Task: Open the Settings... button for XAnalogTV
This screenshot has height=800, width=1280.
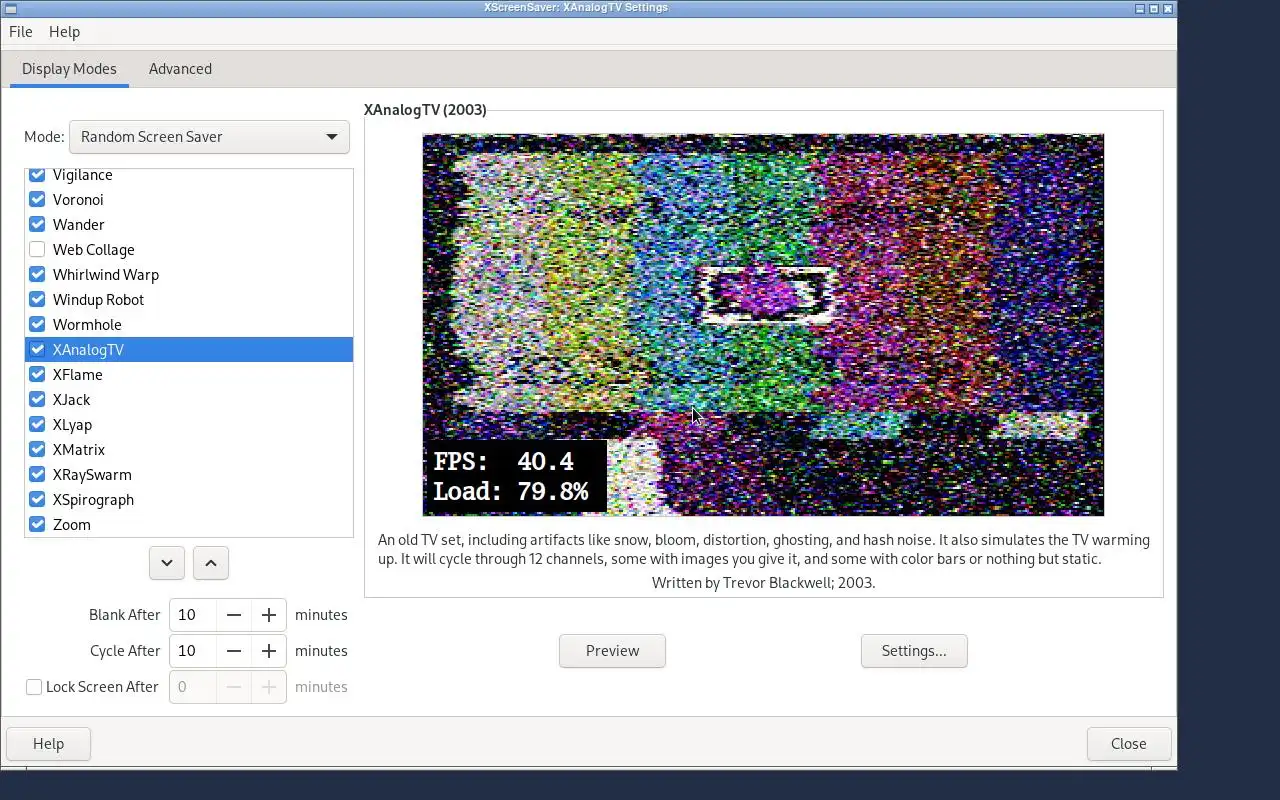Action: [914, 651]
